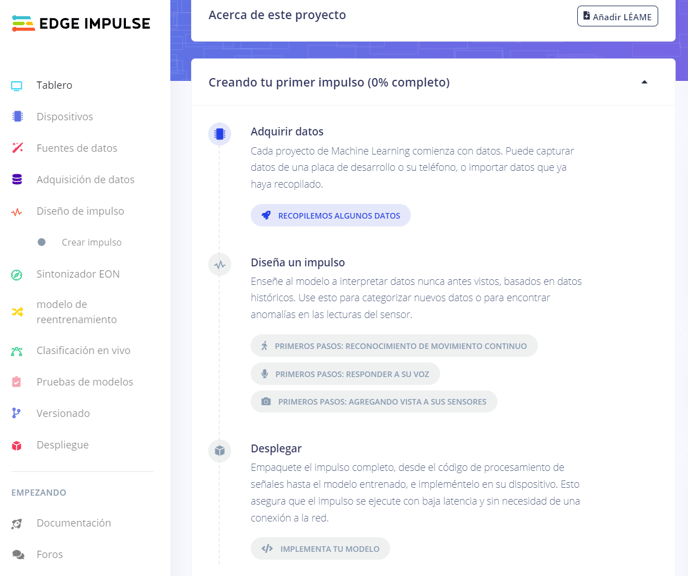Click the Fuentes de datos wand icon
Screen dimensions: 688x576
click(18, 148)
